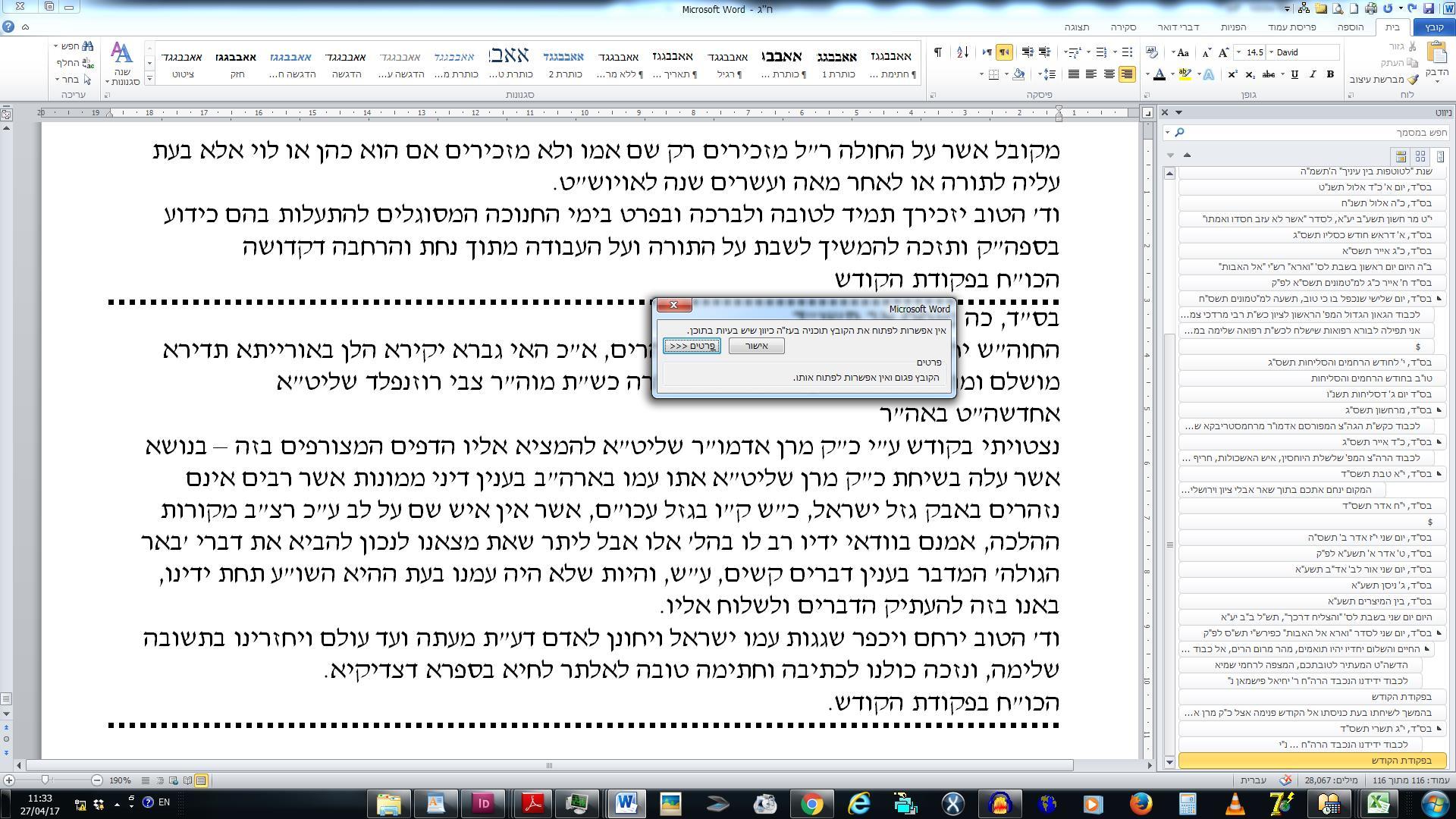Screen dimensions: 1456x819
Task: Toggle right-to-left text direction button
Action: pos(1004,52)
